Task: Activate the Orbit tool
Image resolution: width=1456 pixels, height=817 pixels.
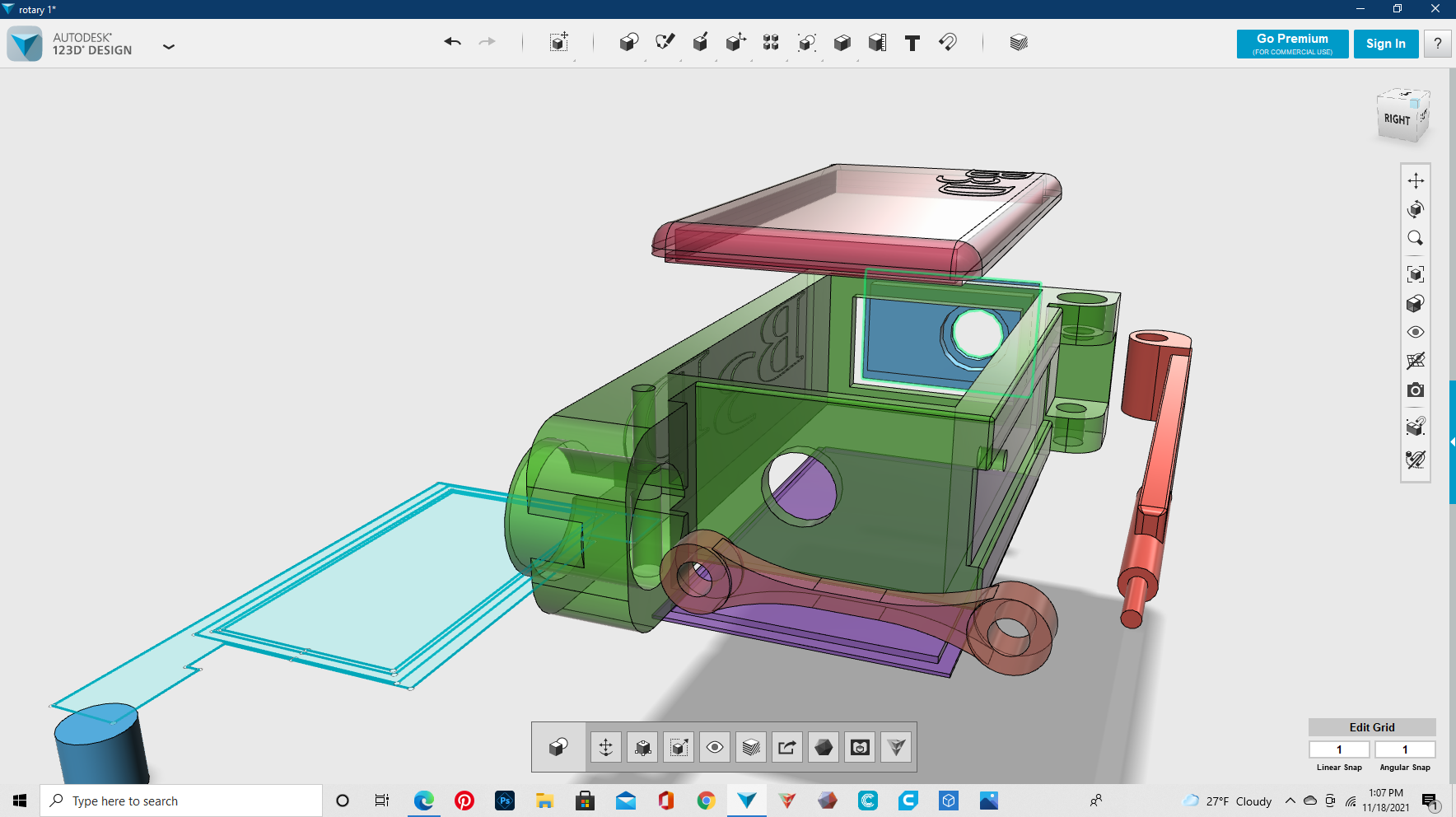Action: 1416,209
